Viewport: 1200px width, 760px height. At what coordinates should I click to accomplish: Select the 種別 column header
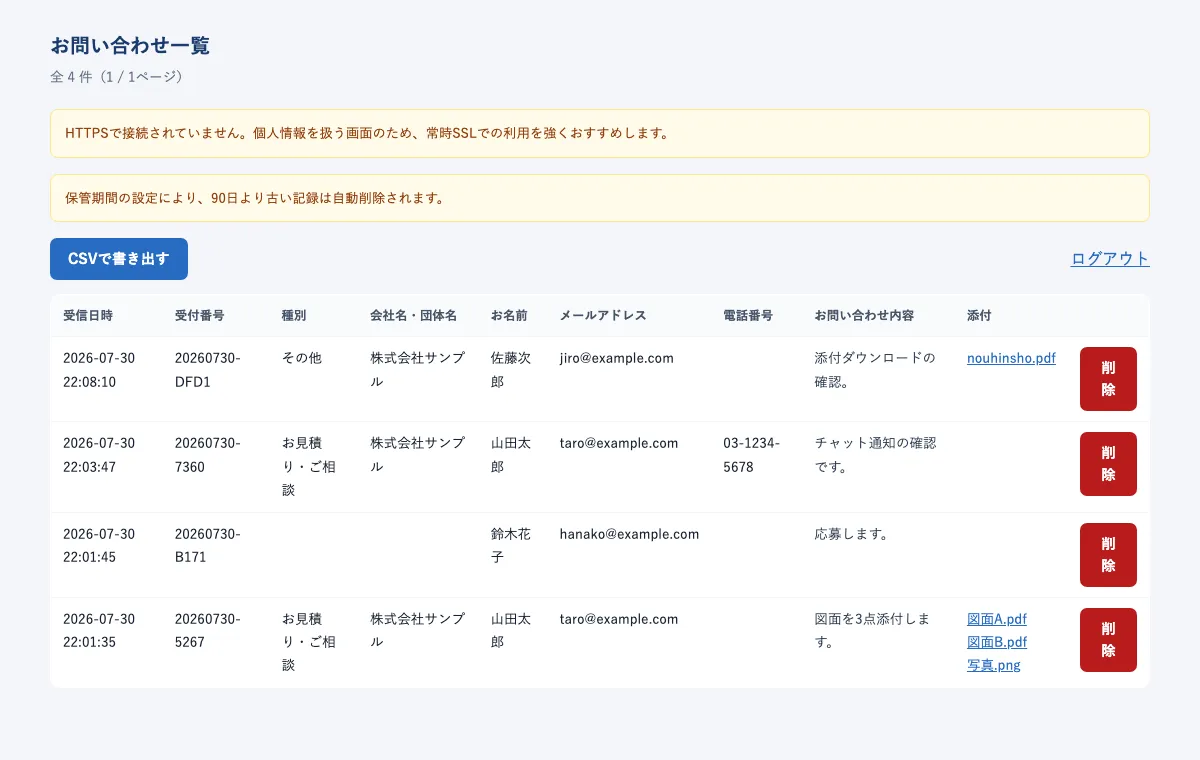pyautogui.click(x=294, y=315)
